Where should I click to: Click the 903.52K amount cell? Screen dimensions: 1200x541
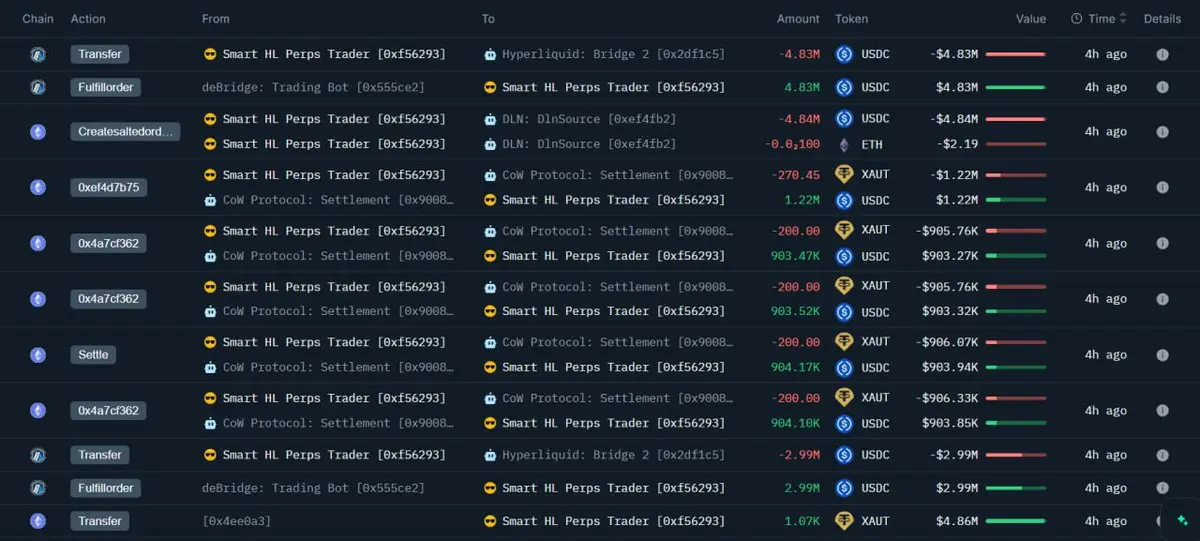click(x=795, y=311)
